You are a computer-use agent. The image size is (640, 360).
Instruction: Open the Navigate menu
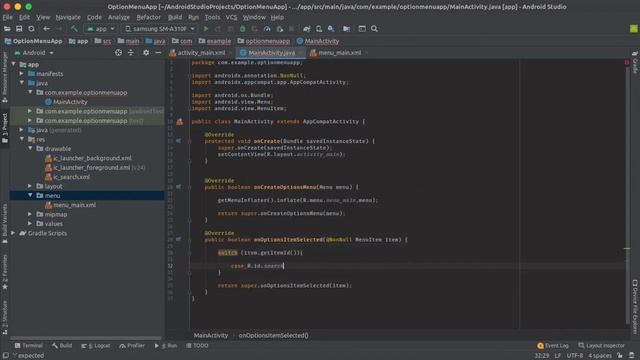[x=68, y=17]
